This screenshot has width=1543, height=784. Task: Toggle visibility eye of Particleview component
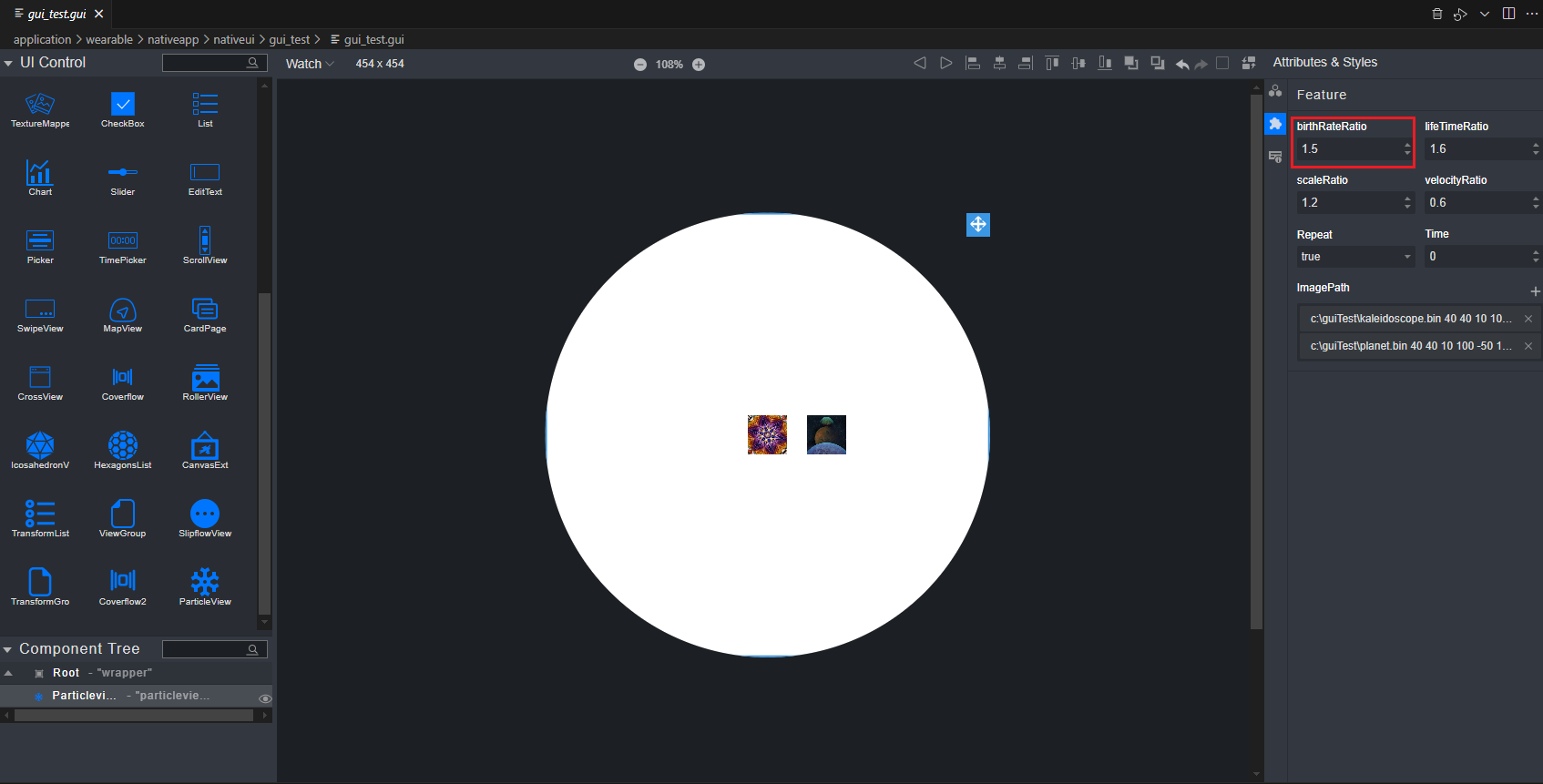tap(265, 698)
